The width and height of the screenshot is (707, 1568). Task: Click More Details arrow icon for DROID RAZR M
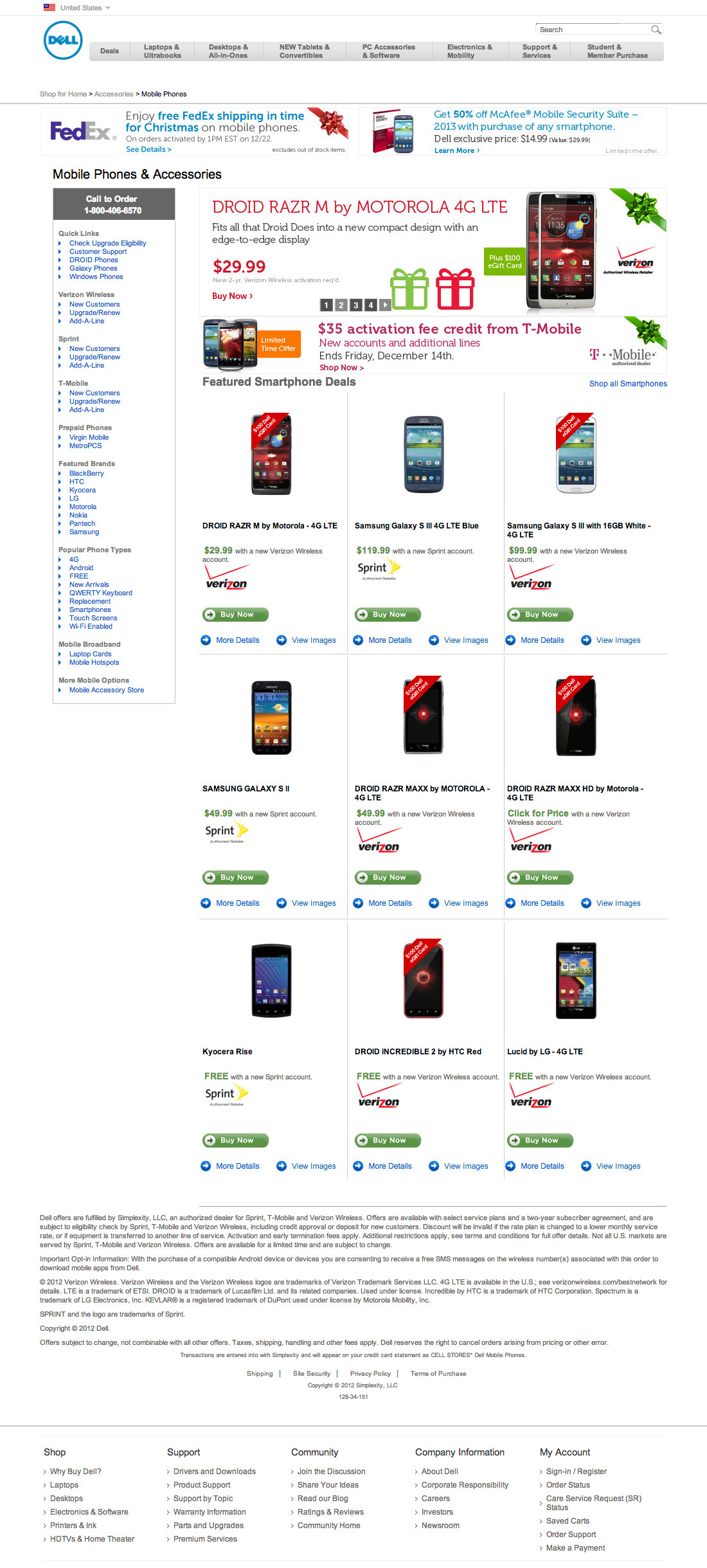[x=206, y=640]
